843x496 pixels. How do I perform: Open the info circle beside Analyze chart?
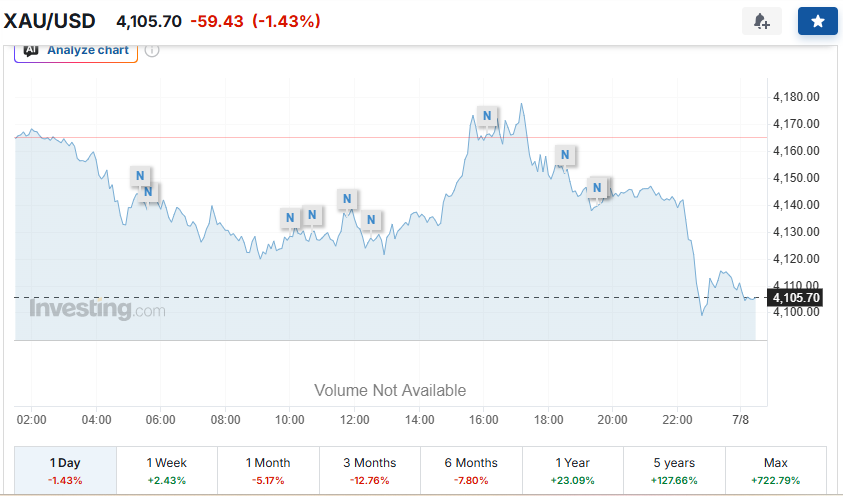(x=152, y=51)
